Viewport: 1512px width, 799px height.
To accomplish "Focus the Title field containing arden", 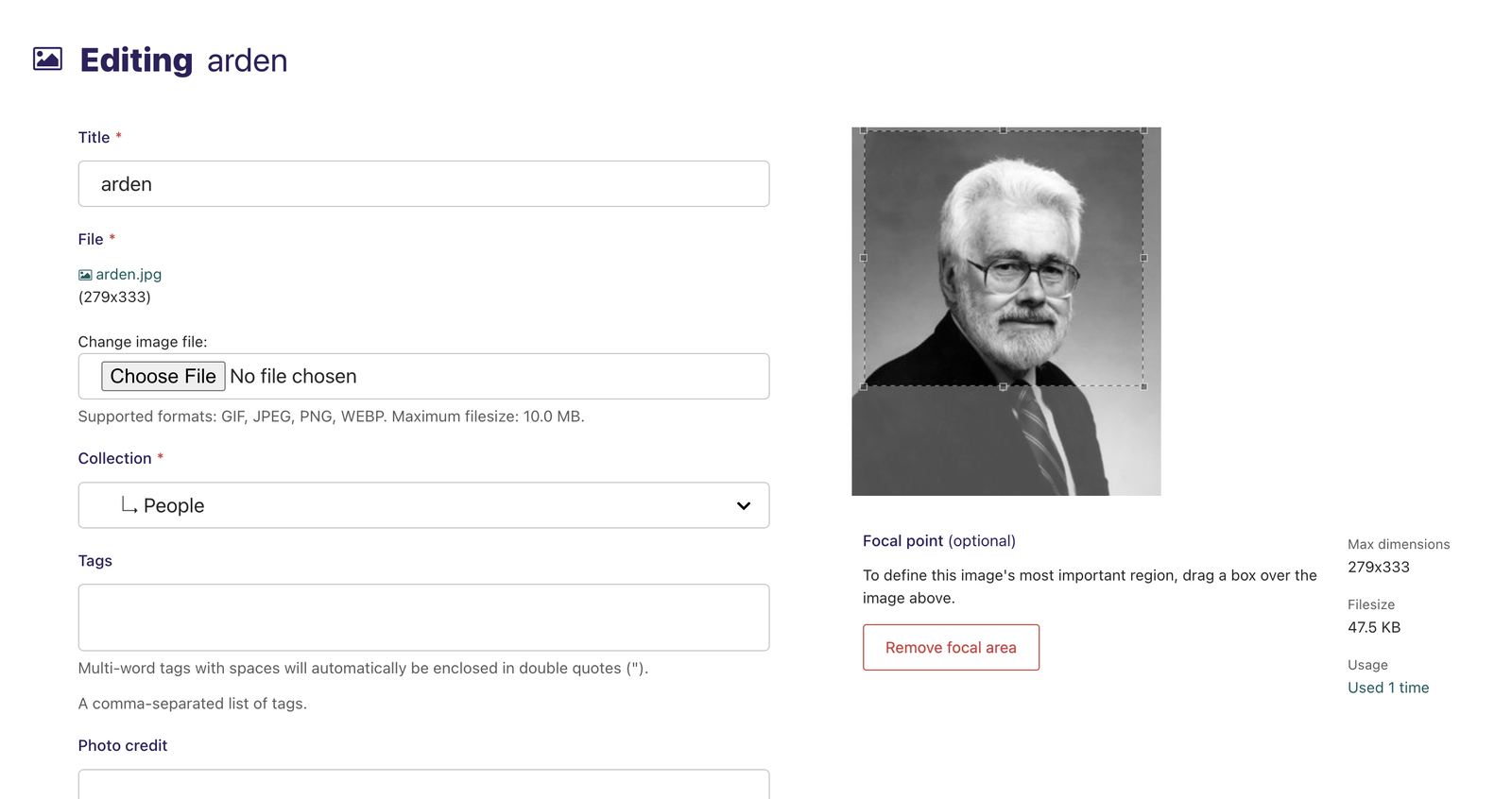I will click(x=423, y=184).
